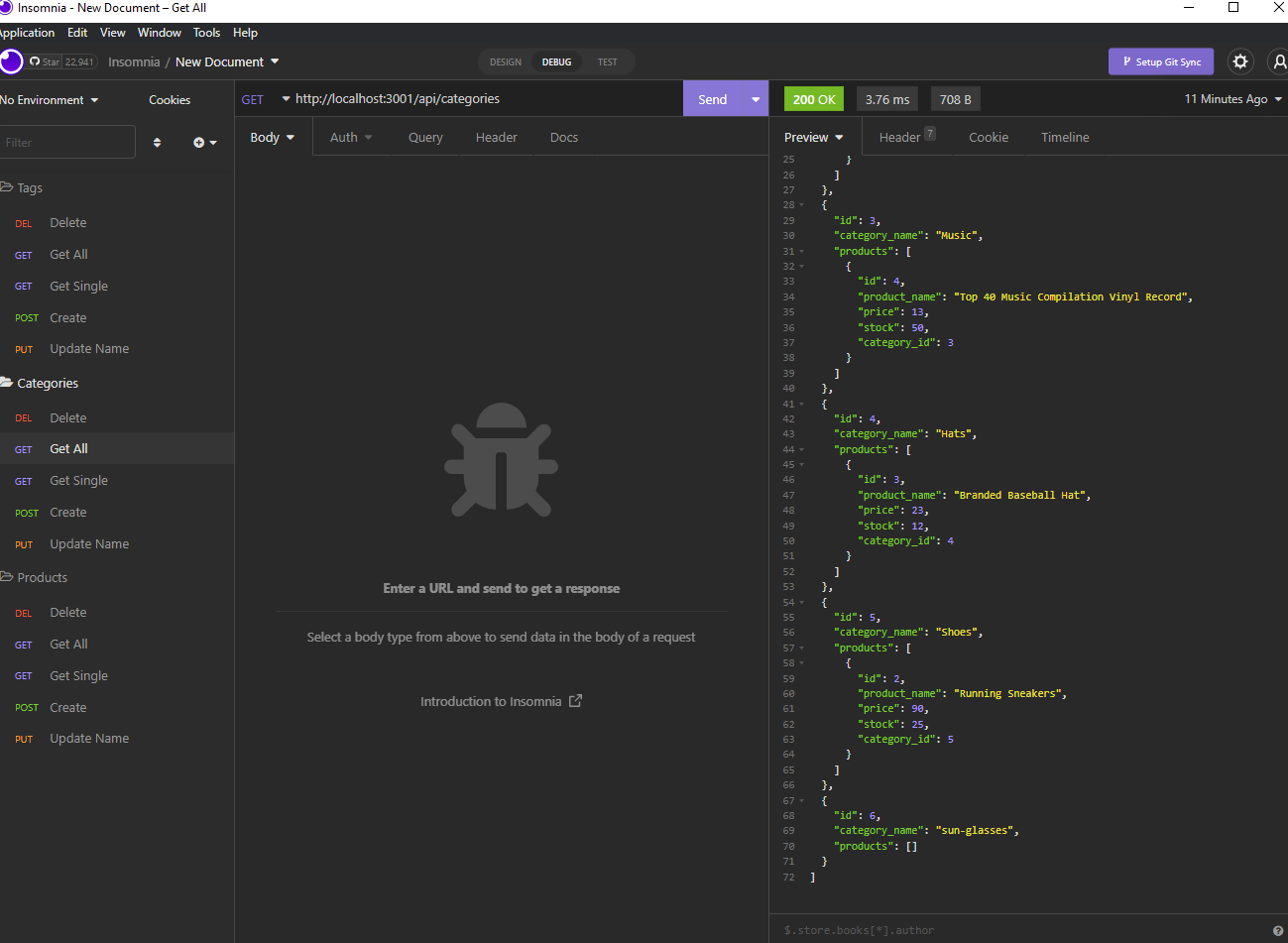Collapse the Categories folder

tap(40, 383)
